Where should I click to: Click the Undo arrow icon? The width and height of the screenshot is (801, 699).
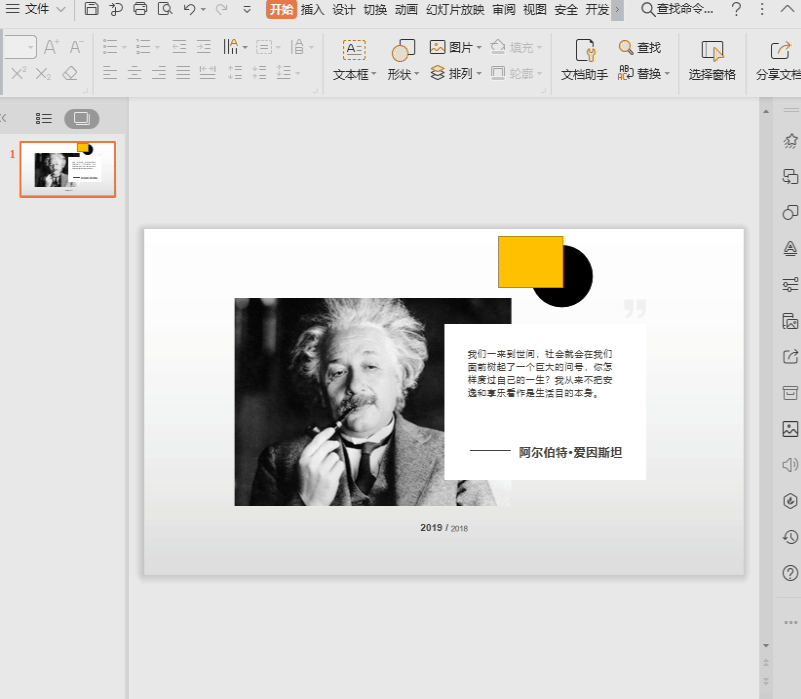pos(190,9)
